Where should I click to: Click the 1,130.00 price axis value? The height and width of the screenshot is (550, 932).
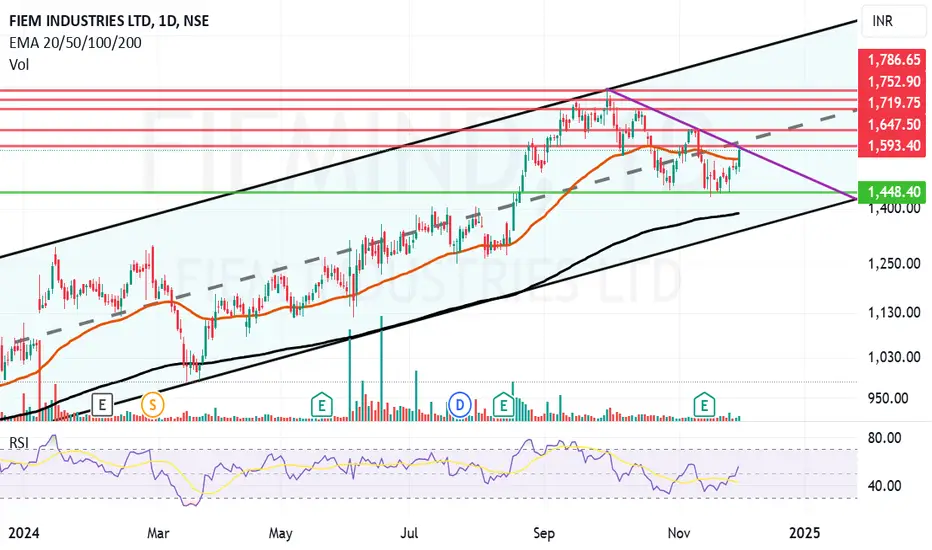[893, 312]
